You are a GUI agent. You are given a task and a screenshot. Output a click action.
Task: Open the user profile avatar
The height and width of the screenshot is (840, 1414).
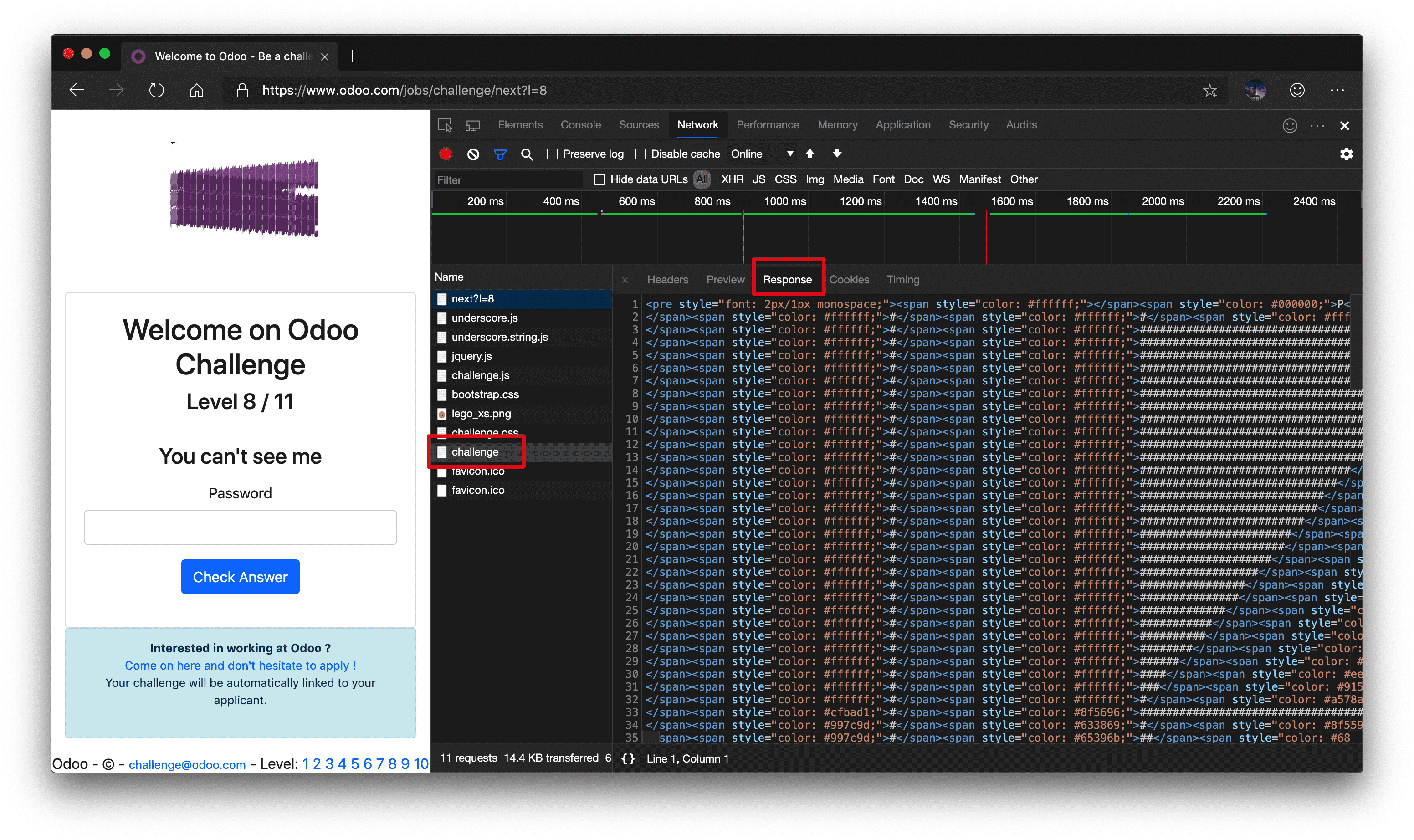pyautogui.click(x=1255, y=90)
